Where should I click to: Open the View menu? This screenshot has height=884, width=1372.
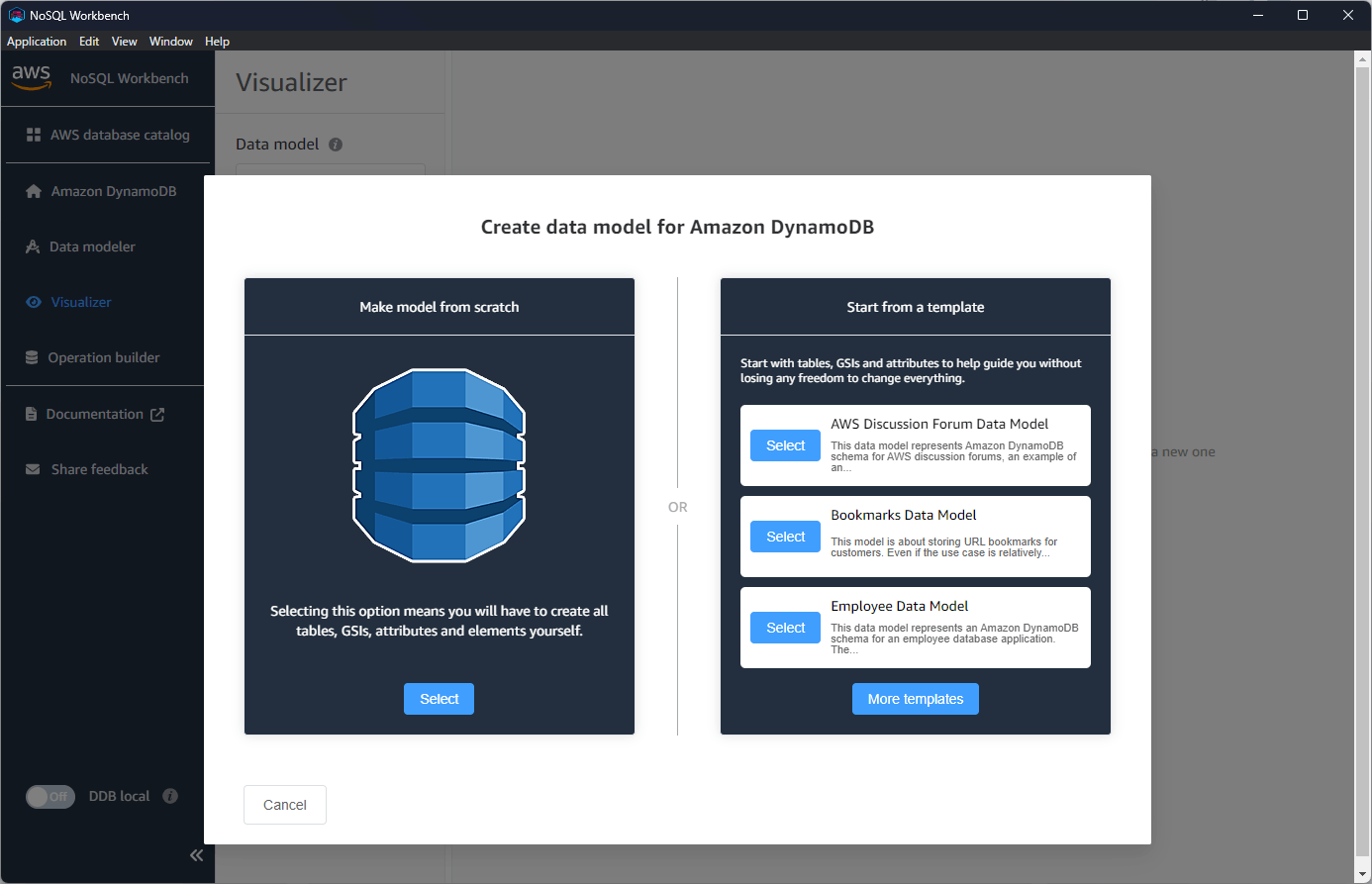(x=125, y=42)
